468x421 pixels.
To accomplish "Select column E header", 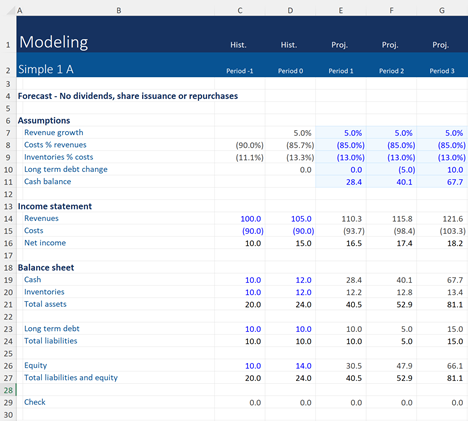I will point(341,11).
